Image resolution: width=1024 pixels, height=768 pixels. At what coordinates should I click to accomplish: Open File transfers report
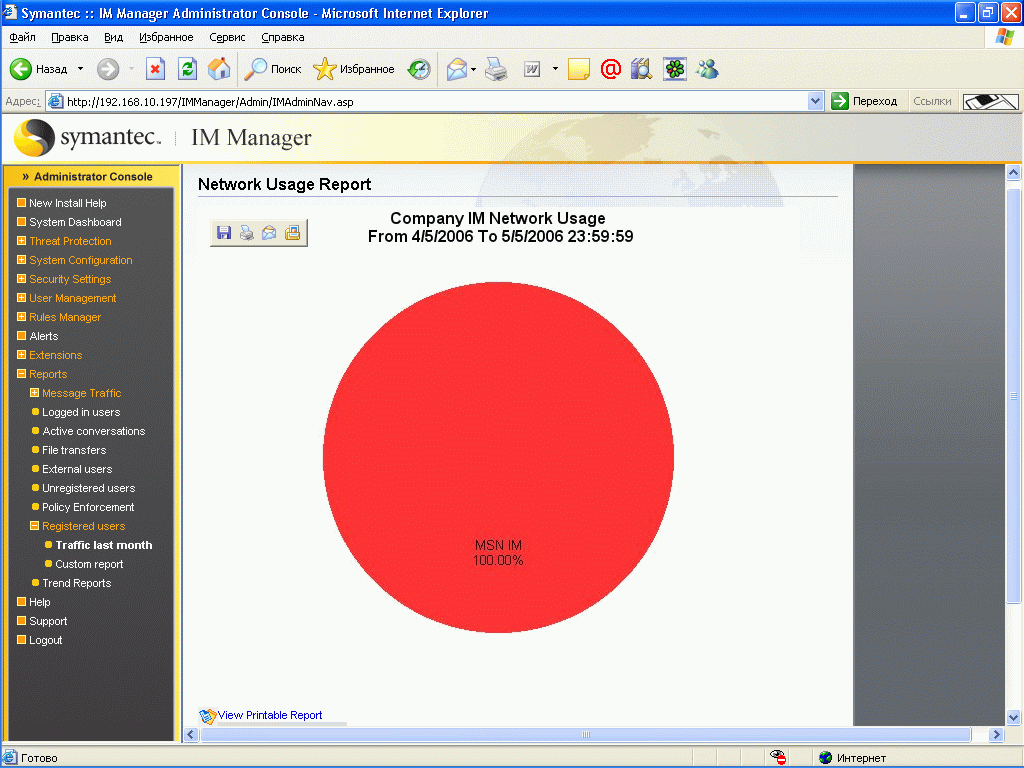(74, 450)
